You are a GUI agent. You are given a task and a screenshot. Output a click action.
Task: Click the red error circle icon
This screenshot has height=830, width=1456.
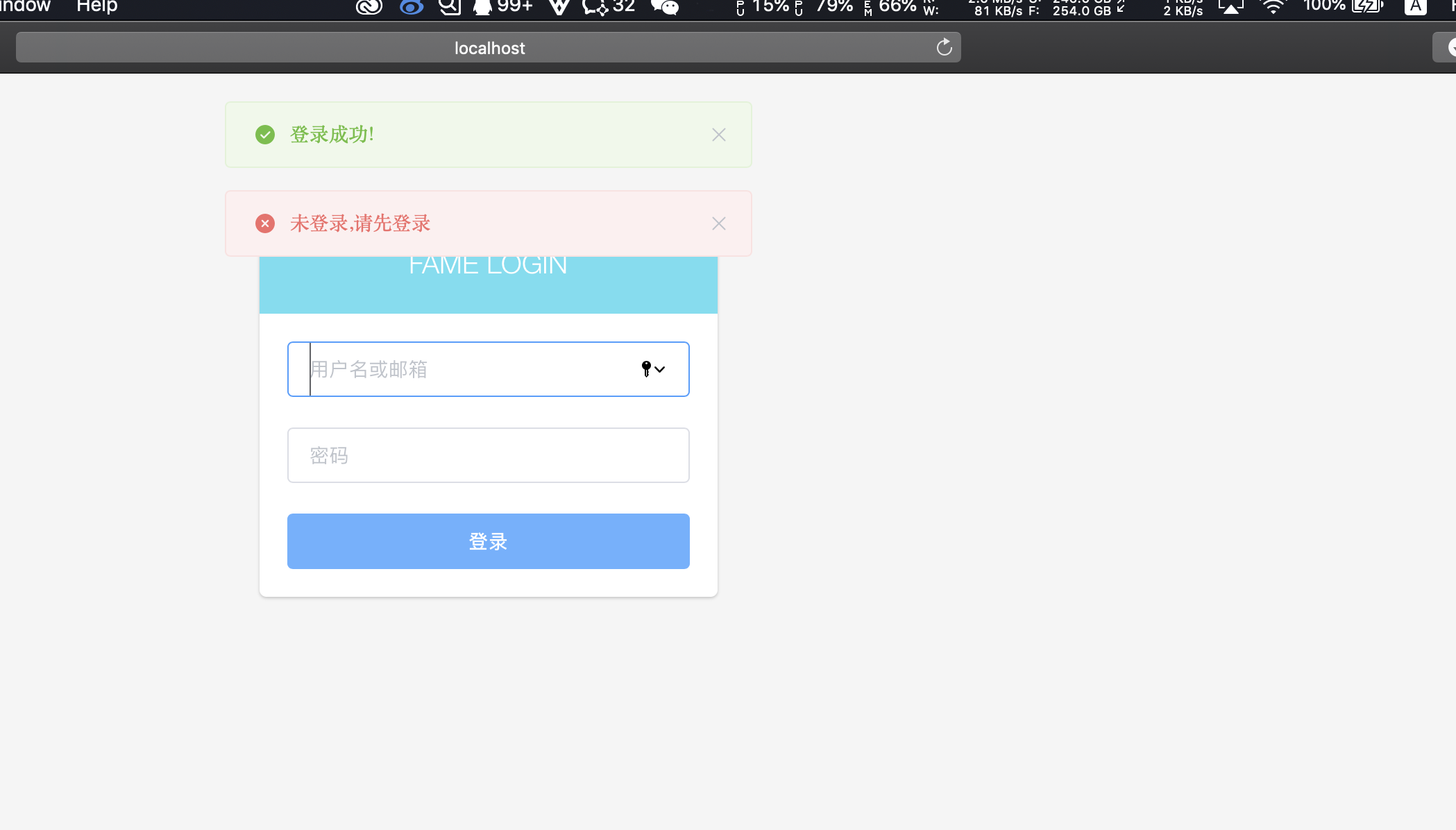(x=265, y=223)
